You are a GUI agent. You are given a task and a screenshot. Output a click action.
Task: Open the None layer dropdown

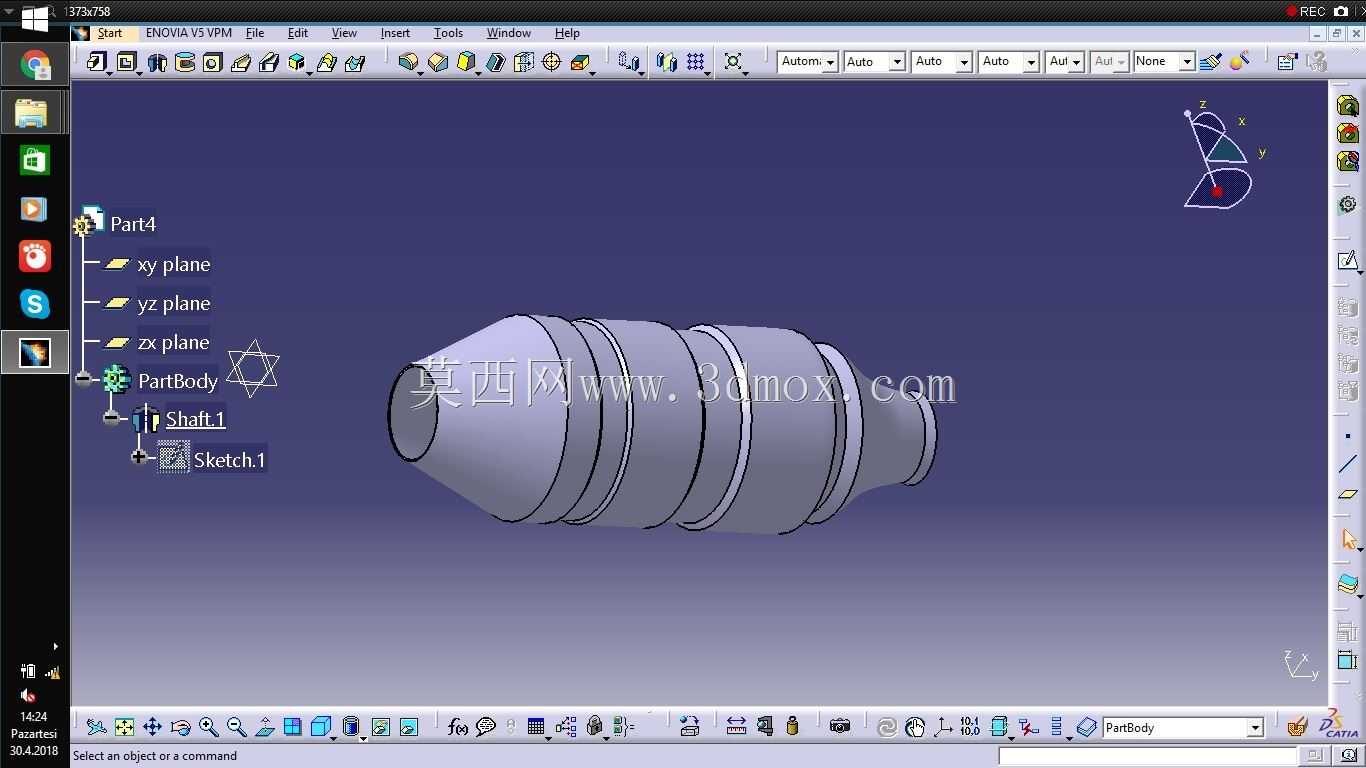[x=1186, y=62]
